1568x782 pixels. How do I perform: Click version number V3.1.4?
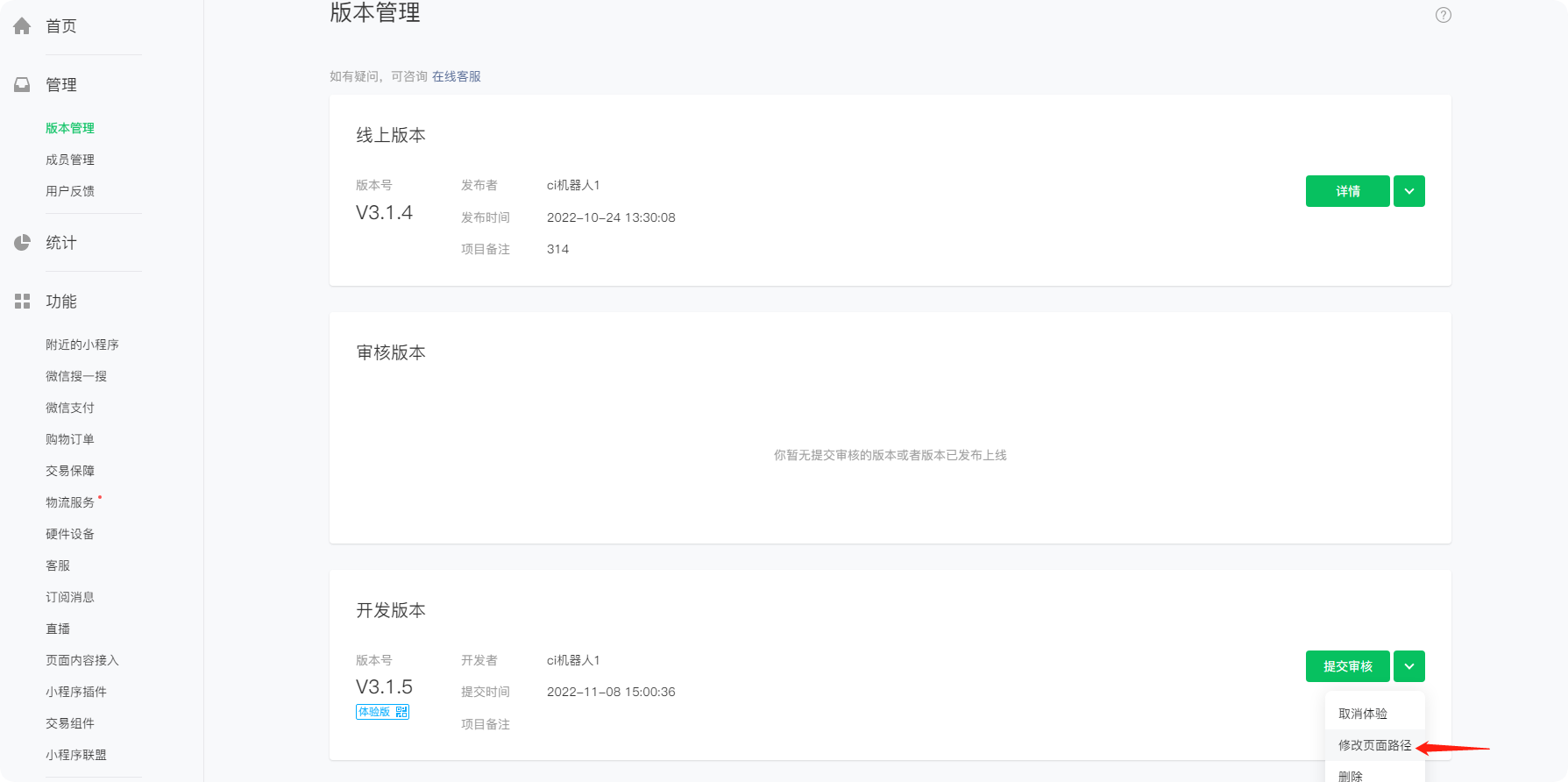[384, 213]
